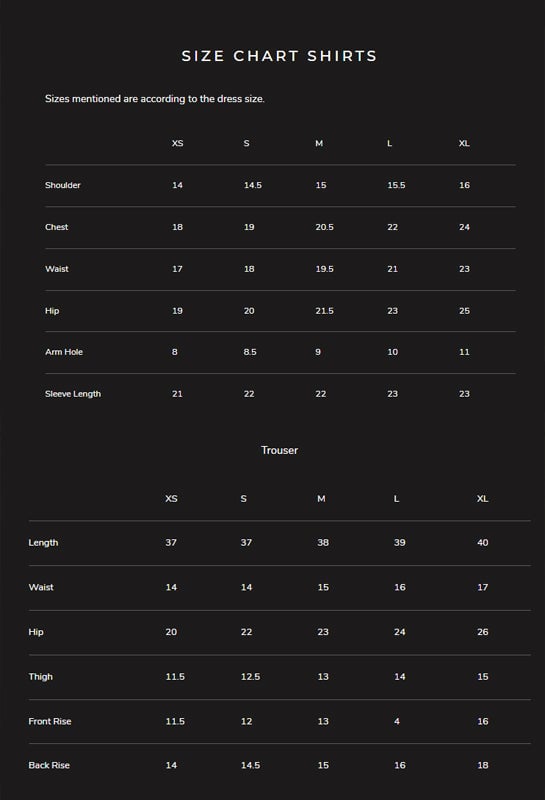Click the Trouser section heading
Image resolution: width=545 pixels, height=800 pixels.
279,450
